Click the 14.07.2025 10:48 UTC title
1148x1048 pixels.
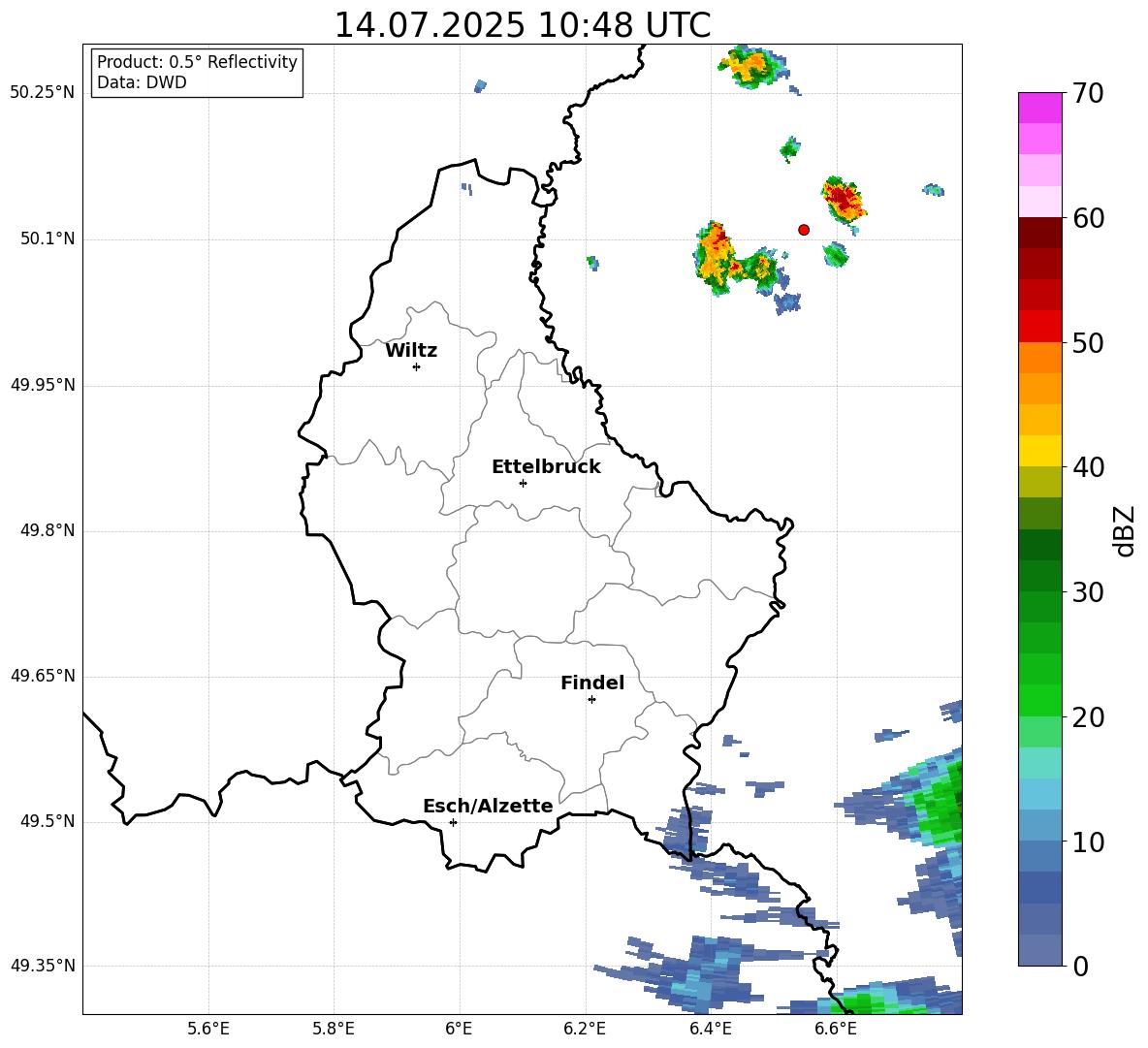click(x=523, y=25)
